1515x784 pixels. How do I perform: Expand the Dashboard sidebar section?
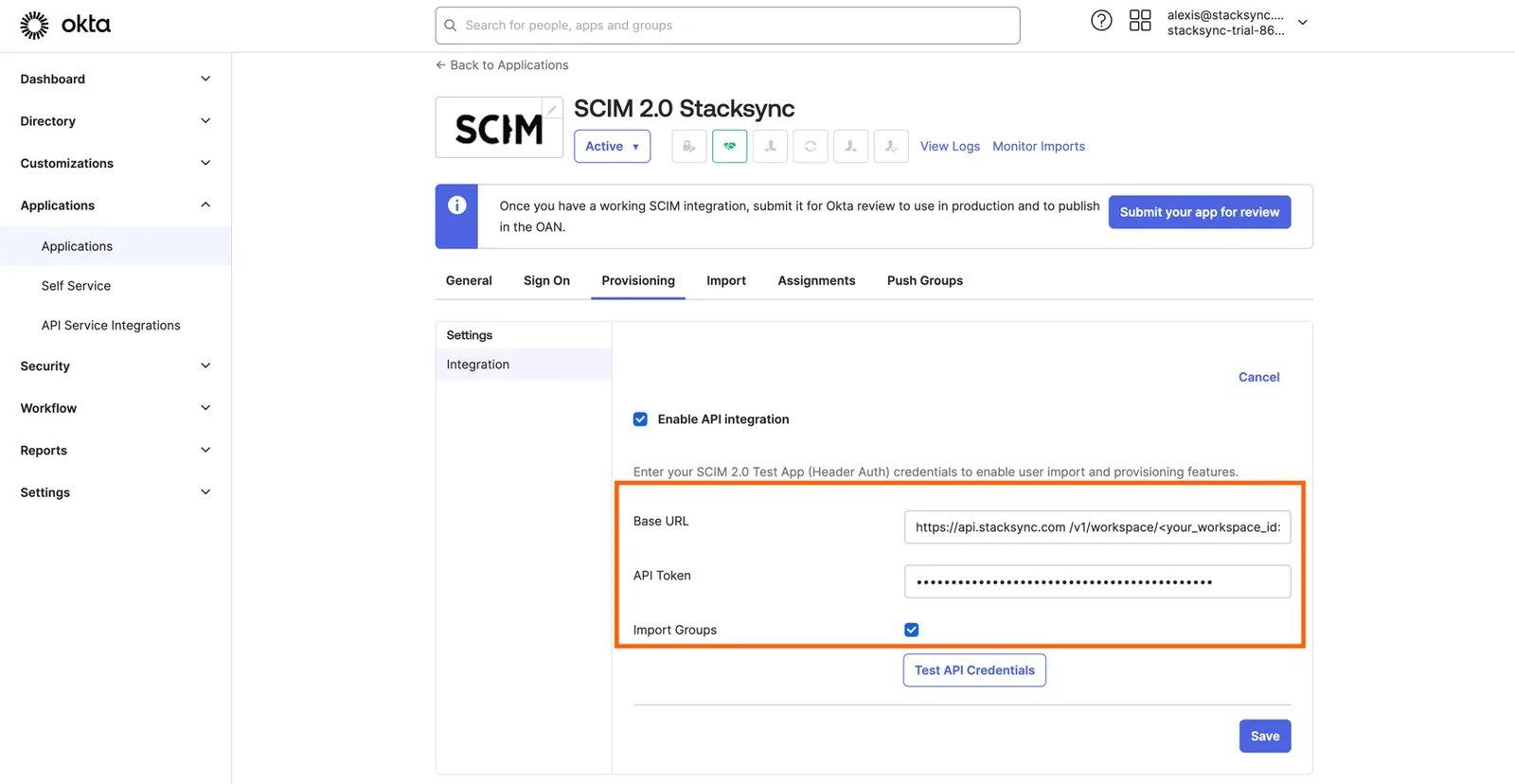(116, 79)
